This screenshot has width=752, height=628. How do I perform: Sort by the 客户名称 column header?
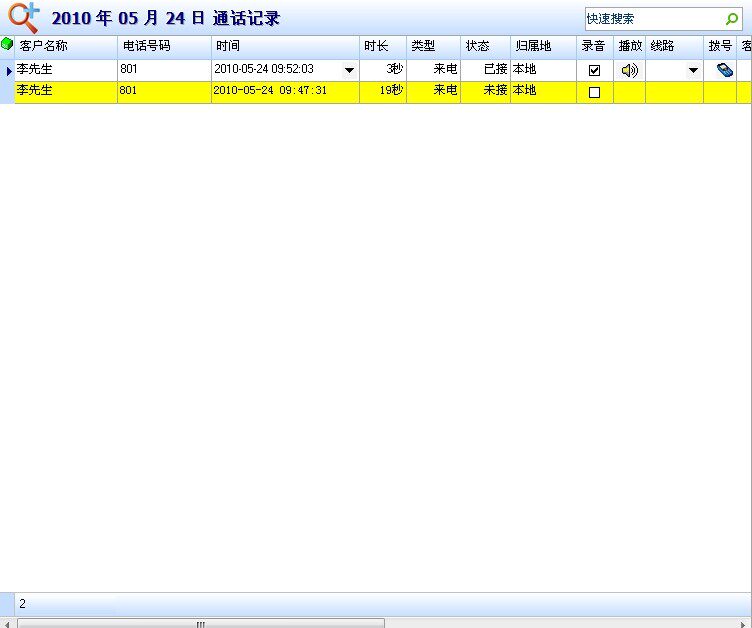[x=66, y=47]
